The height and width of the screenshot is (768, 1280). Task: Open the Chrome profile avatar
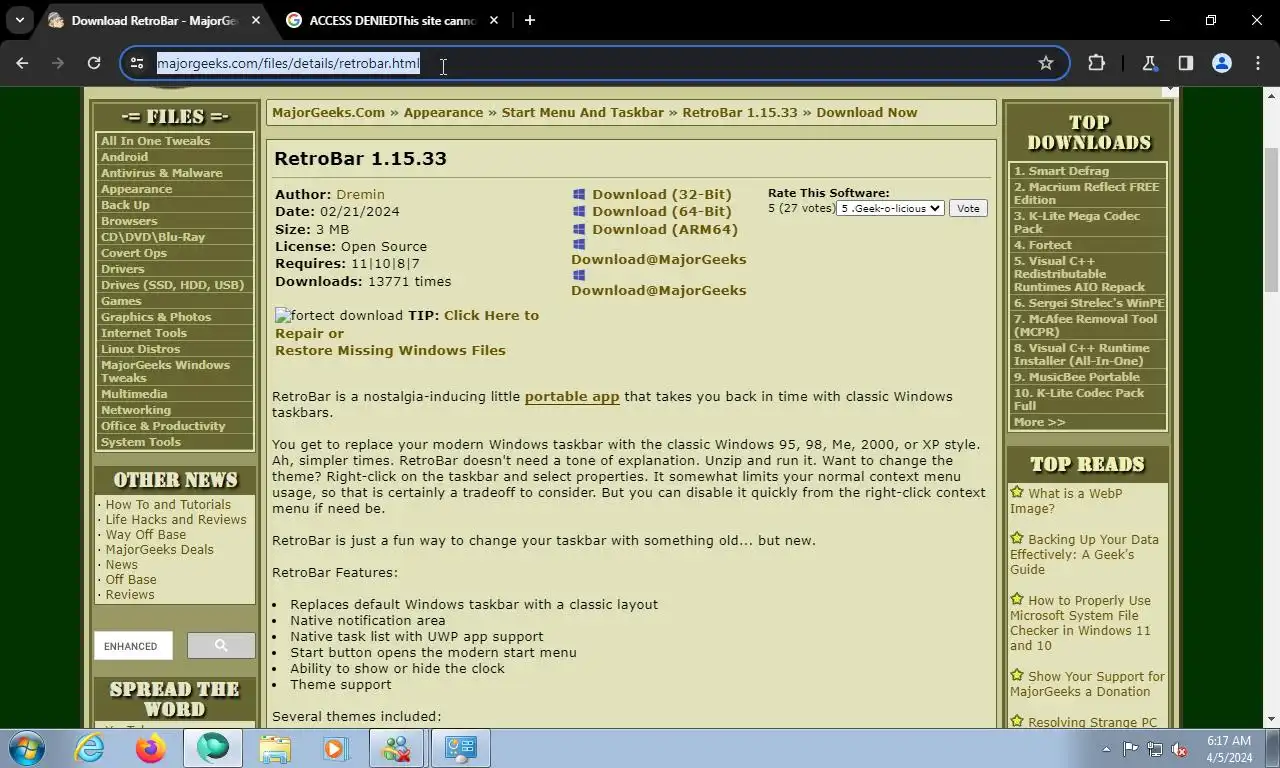[x=1222, y=63]
